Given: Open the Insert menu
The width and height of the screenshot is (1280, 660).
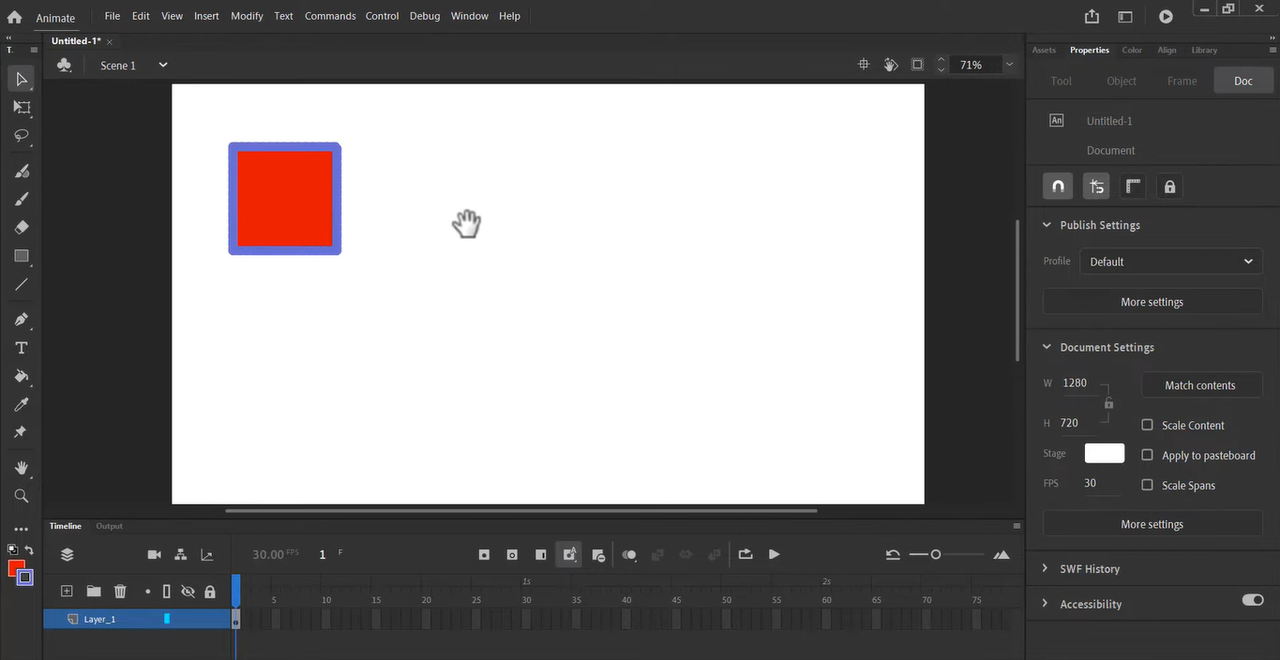Looking at the screenshot, I should coord(207,16).
